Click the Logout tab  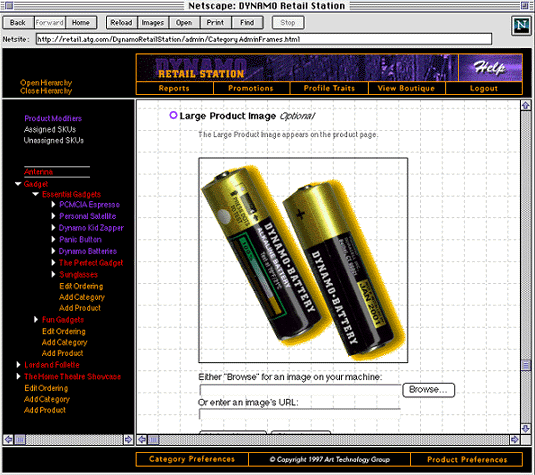coord(484,88)
